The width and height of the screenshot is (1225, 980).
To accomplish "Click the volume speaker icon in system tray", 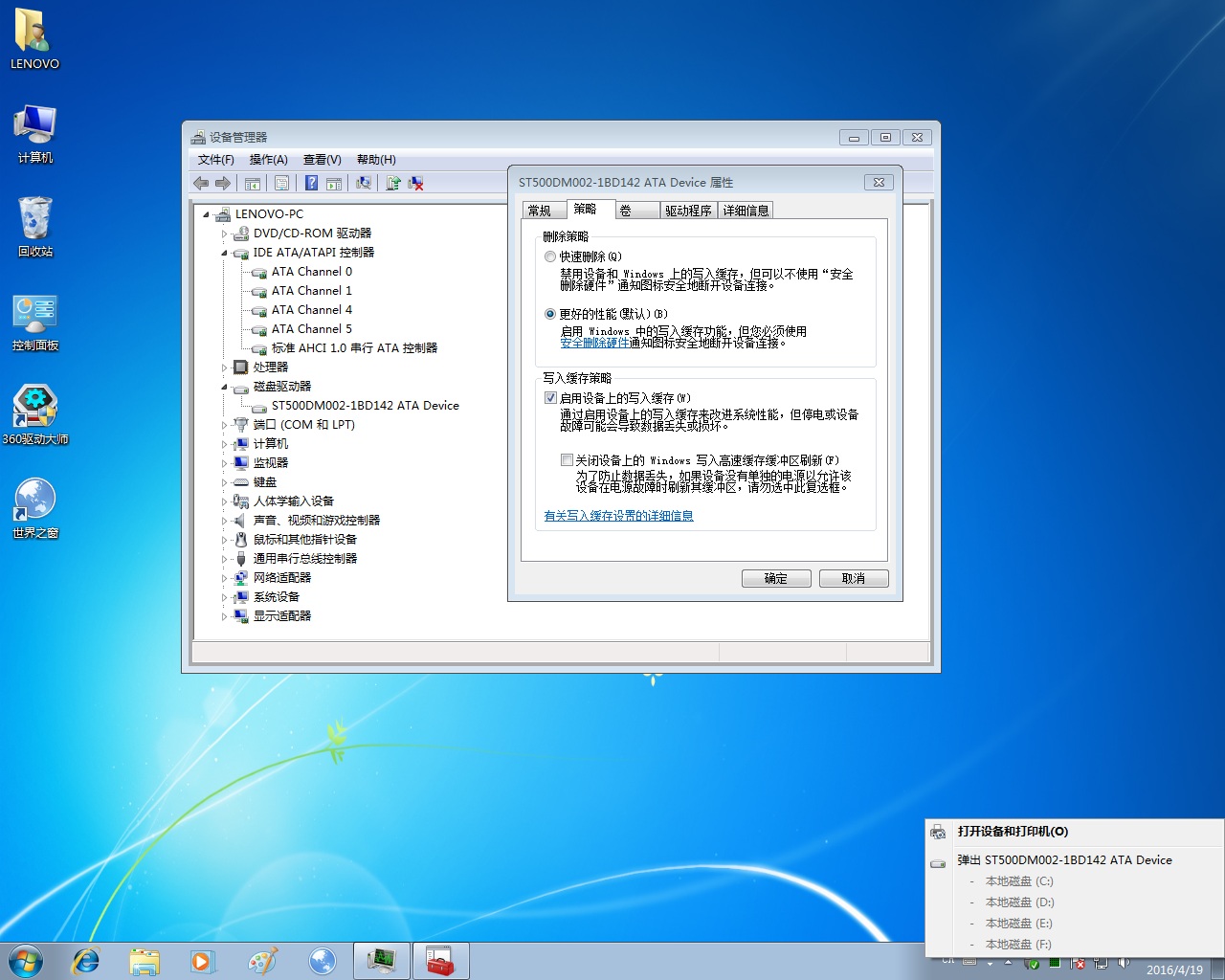I will coord(1124,964).
